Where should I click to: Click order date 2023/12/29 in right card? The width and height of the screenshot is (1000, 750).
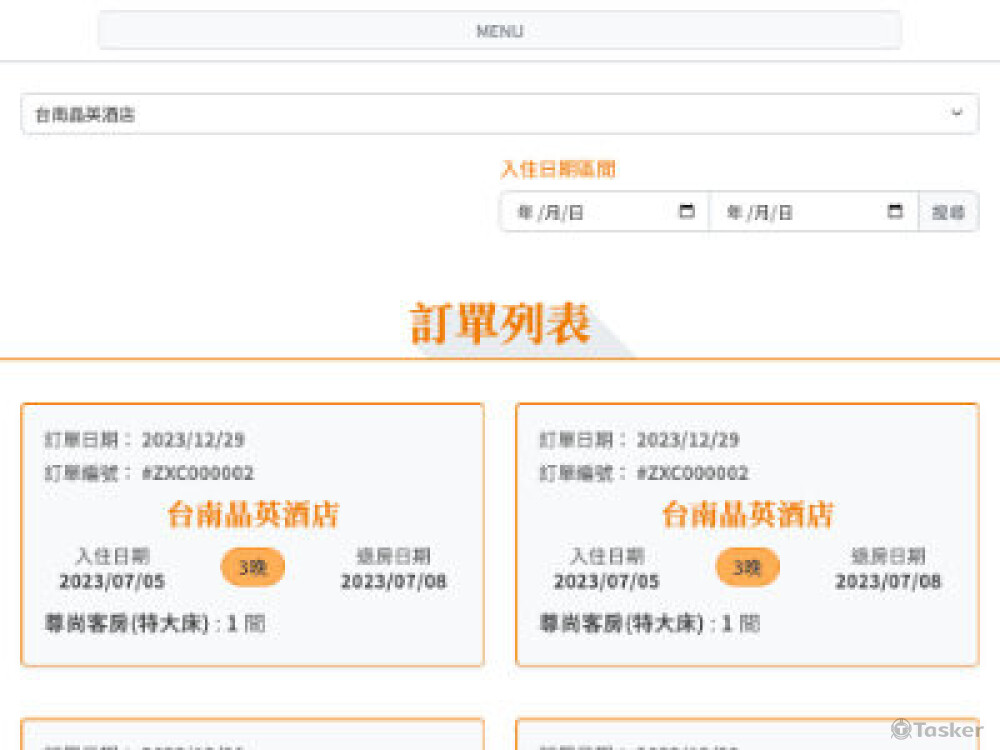coord(688,439)
